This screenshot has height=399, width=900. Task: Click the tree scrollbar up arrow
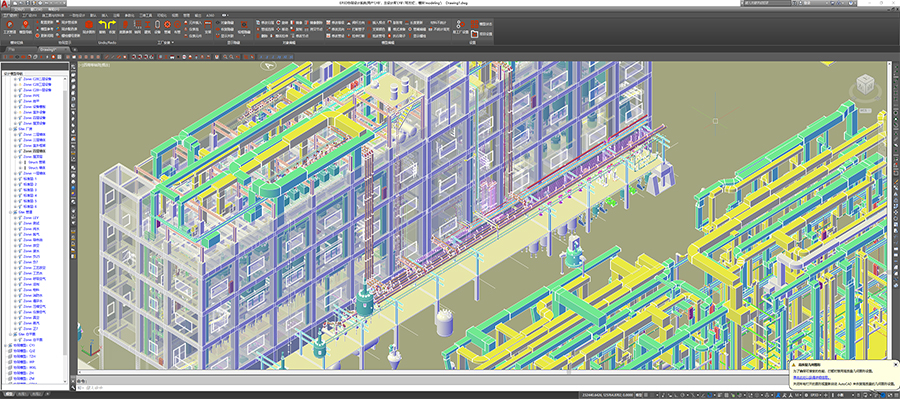(x=65, y=79)
